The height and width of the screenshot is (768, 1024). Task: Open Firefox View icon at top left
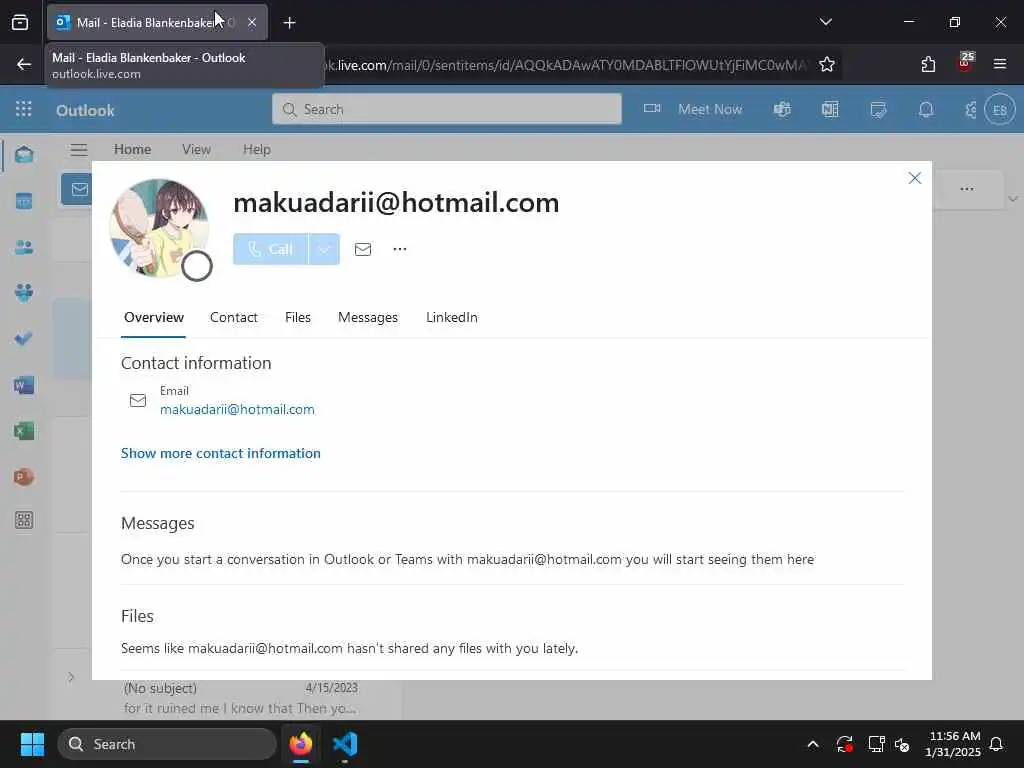point(20,22)
